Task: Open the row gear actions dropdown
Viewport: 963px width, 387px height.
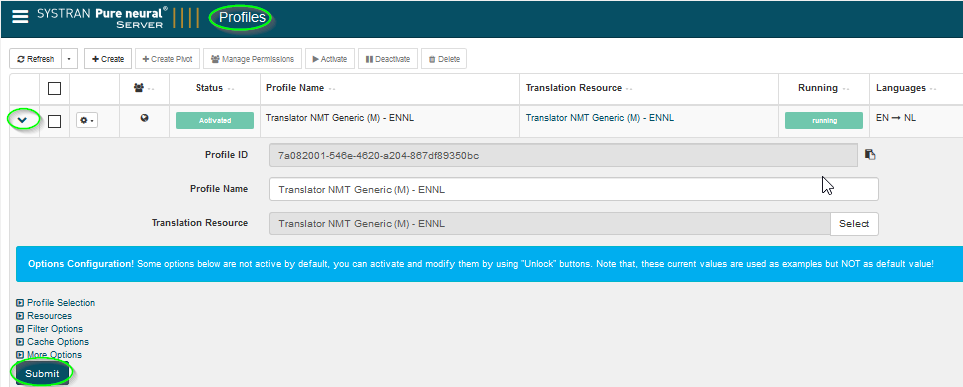Action: point(87,120)
